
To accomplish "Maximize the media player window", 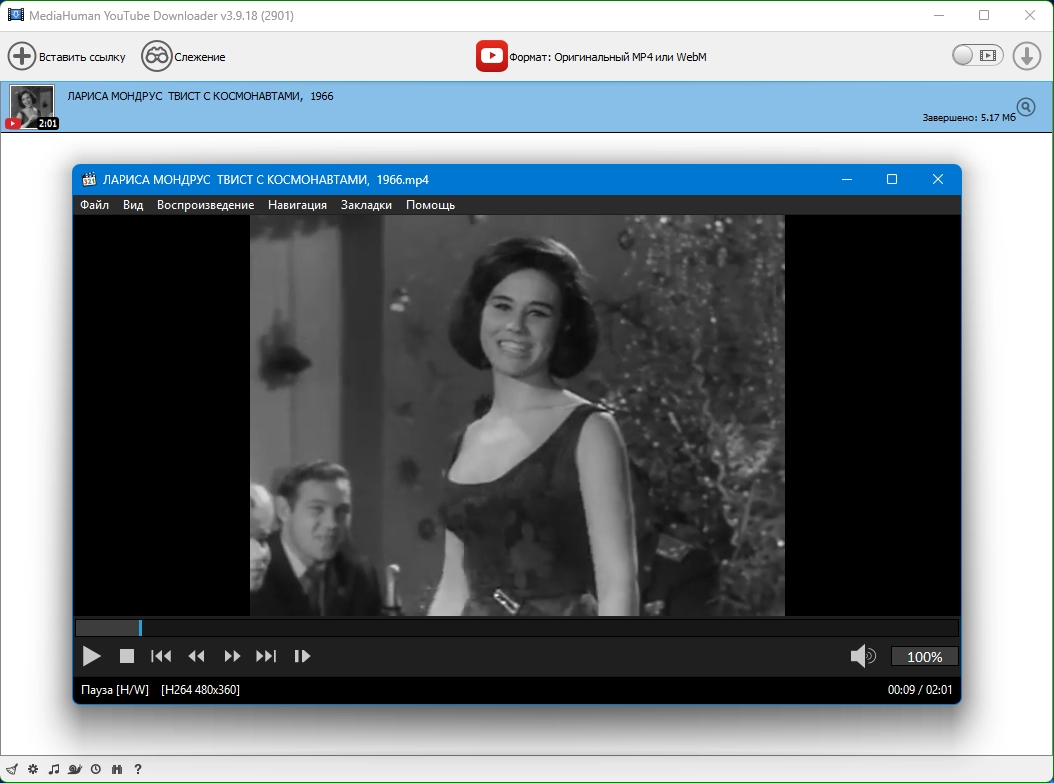I will coord(892,179).
